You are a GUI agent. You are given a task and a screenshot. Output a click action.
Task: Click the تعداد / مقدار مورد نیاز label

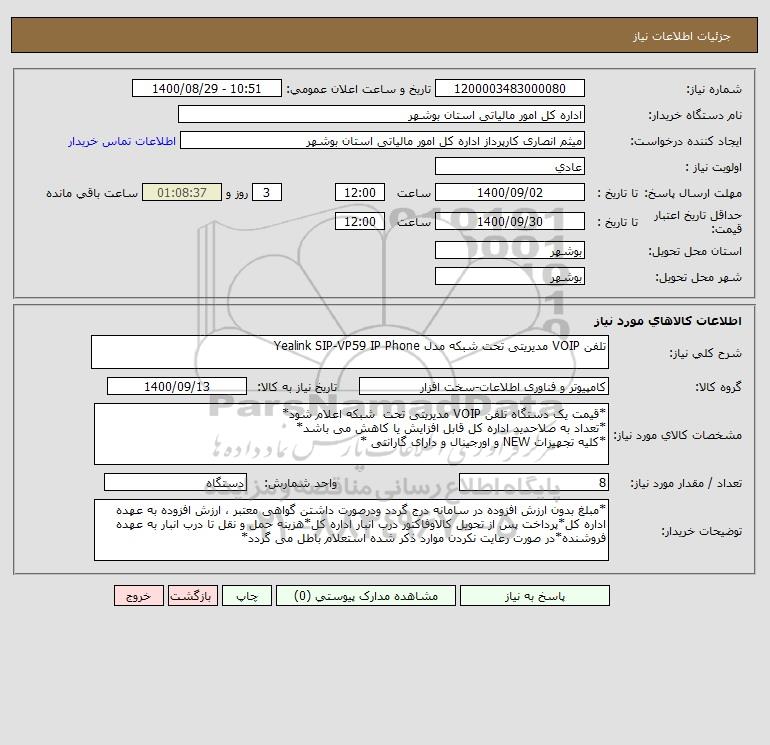pyautogui.click(x=686, y=483)
